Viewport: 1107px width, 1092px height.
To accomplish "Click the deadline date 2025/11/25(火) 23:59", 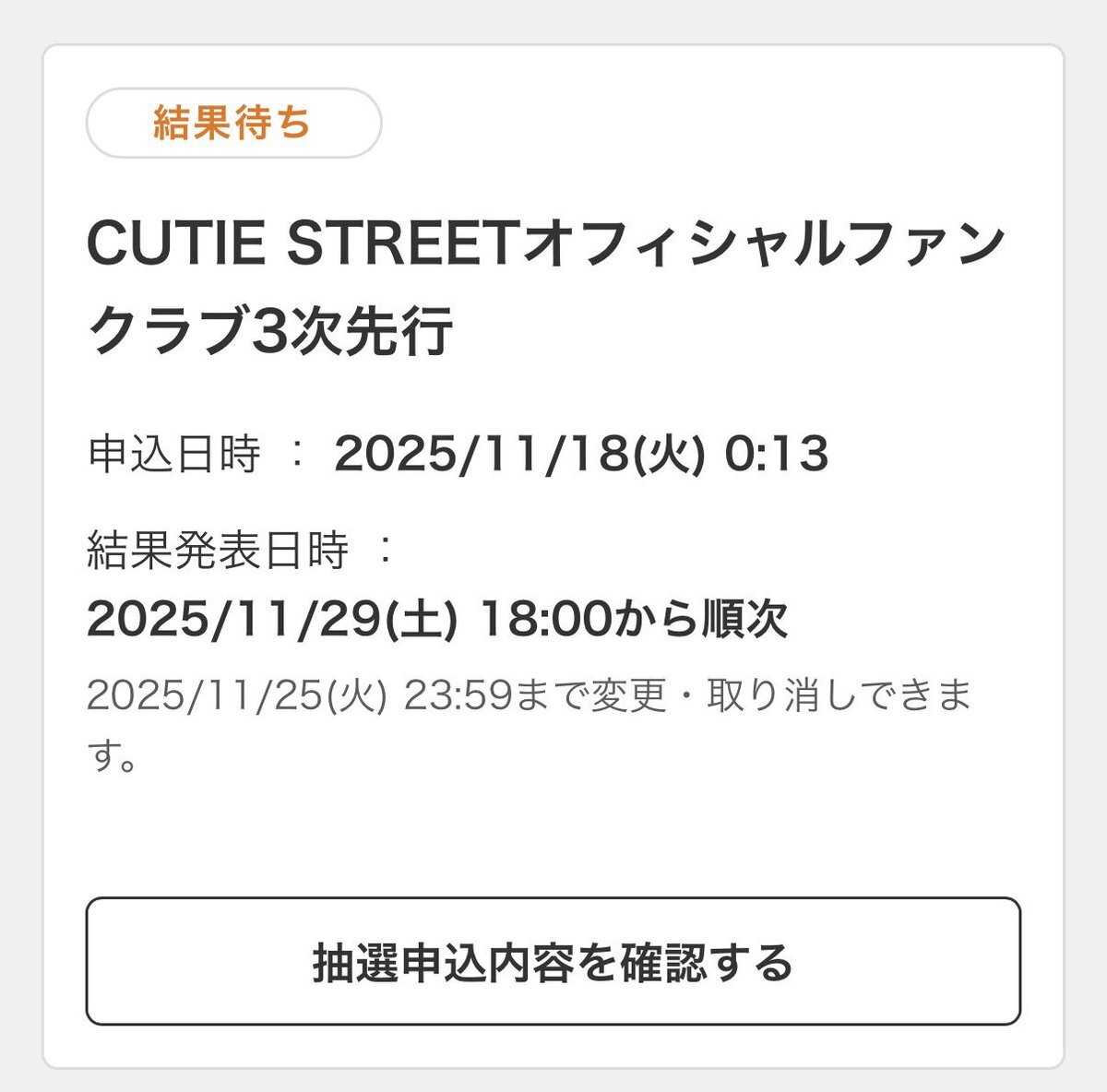I will pos(299,695).
